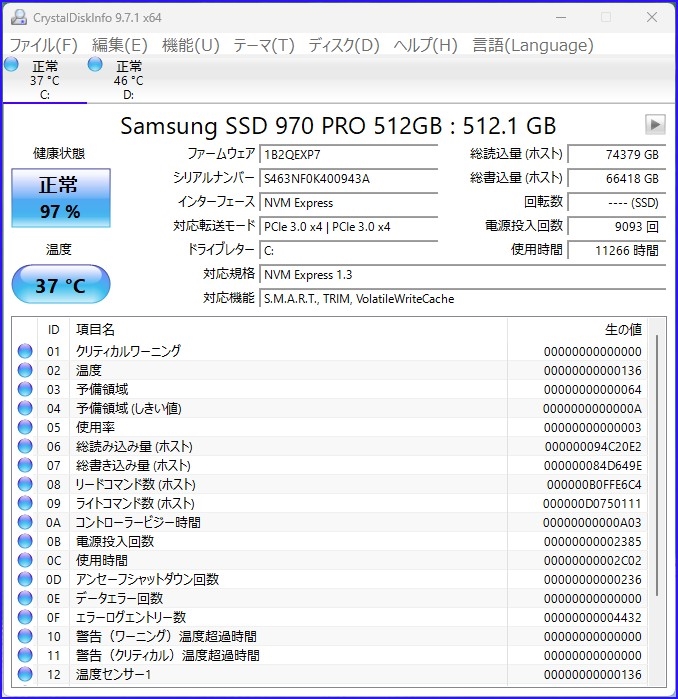Image resolution: width=678 pixels, height=699 pixels.
Task: Open the ファイル(F) menu
Action: (44, 45)
